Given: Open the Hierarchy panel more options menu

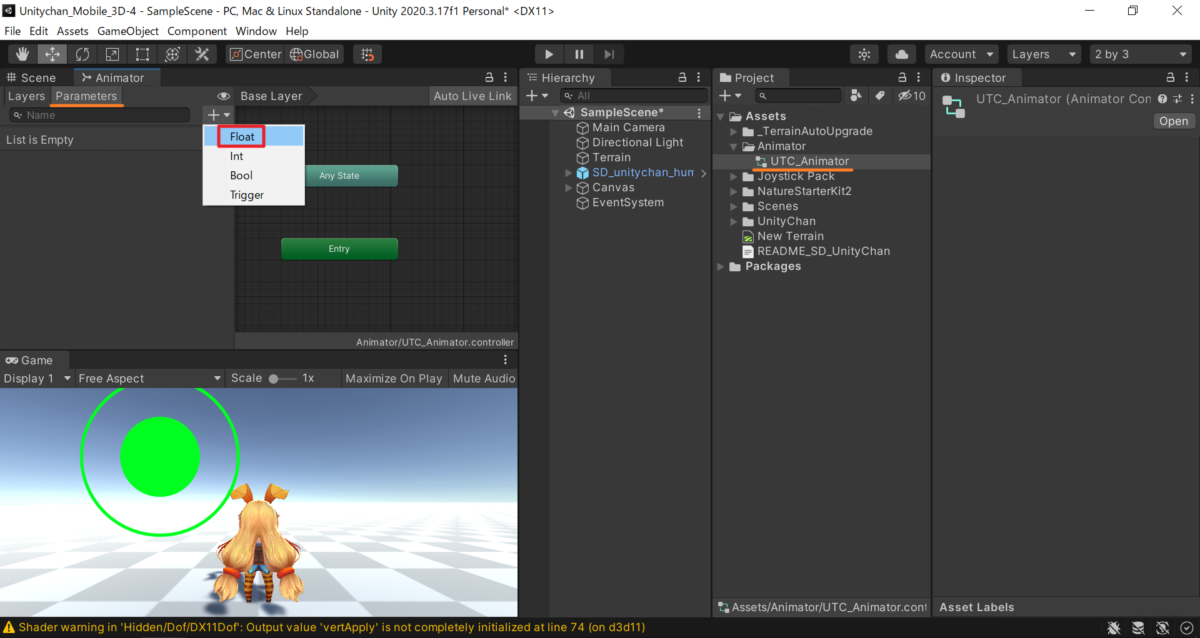Looking at the screenshot, I should [700, 77].
